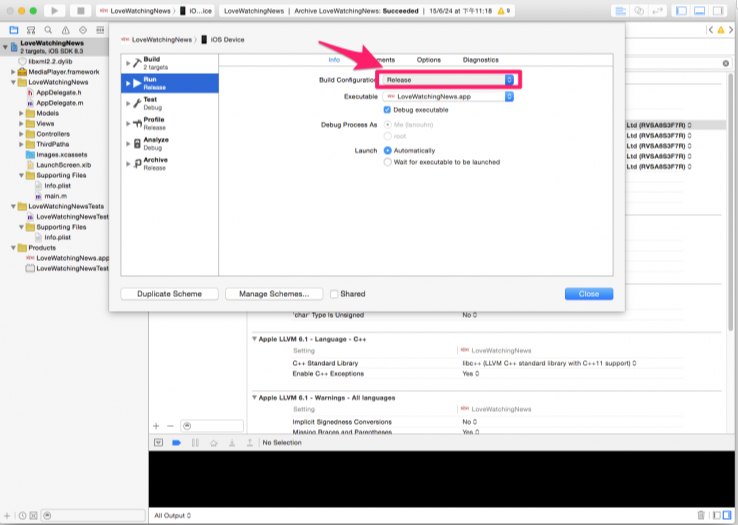Open the Test navigator diamond icon
Image resolution: width=738 pixels, height=525 pixels.
(x=83, y=30)
